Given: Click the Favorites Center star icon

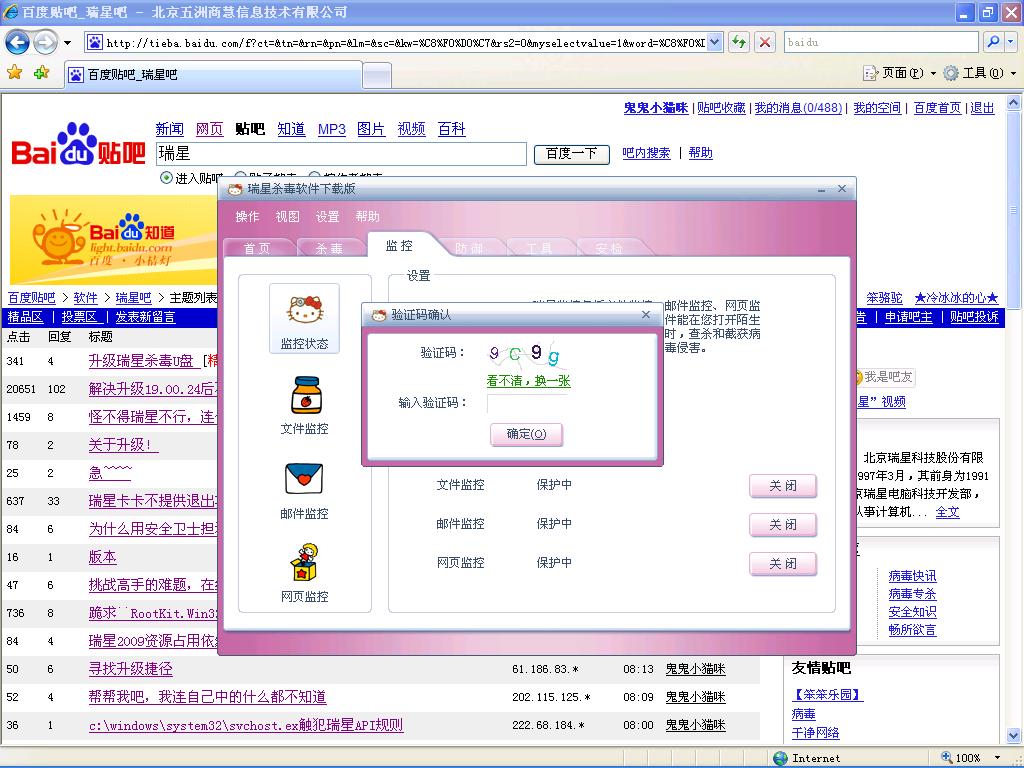Looking at the screenshot, I should 14,72.
